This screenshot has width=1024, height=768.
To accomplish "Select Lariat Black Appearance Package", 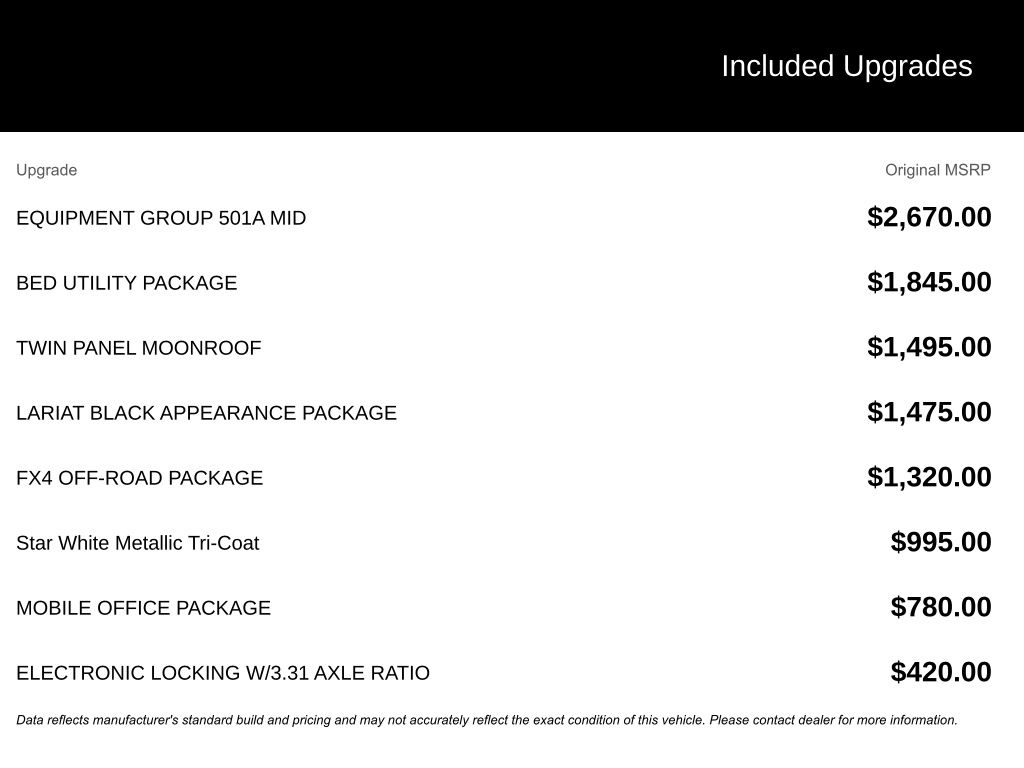I will [x=206, y=413].
